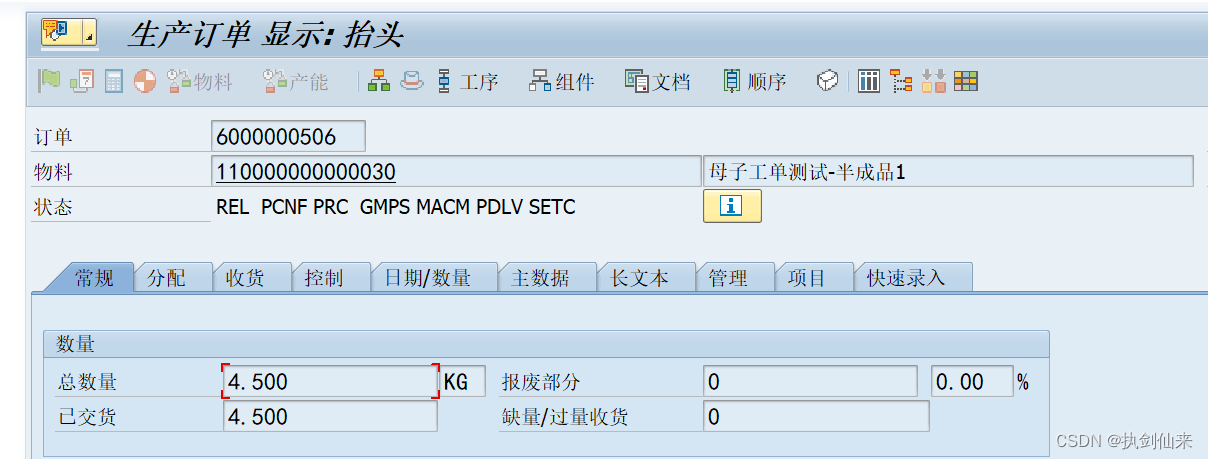
Task: Click the 物料 availability button
Action: (199, 81)
